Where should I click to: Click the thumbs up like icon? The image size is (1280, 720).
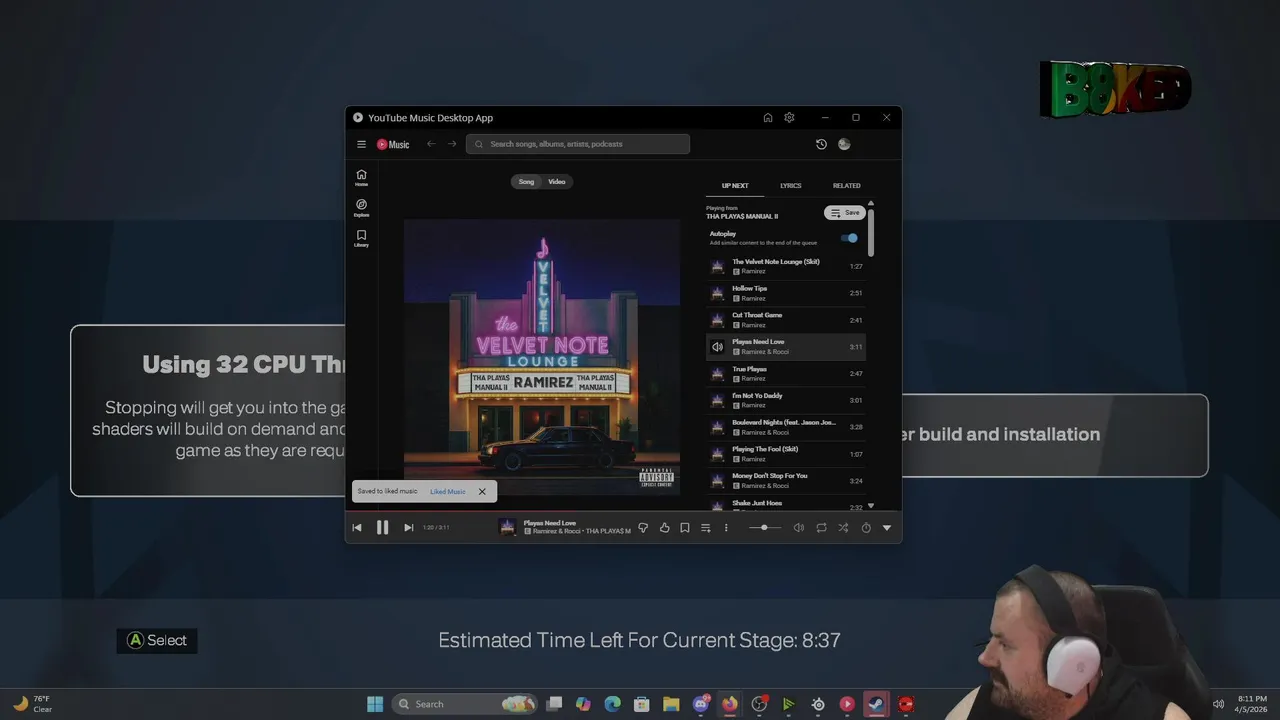(x=664, y=527)
